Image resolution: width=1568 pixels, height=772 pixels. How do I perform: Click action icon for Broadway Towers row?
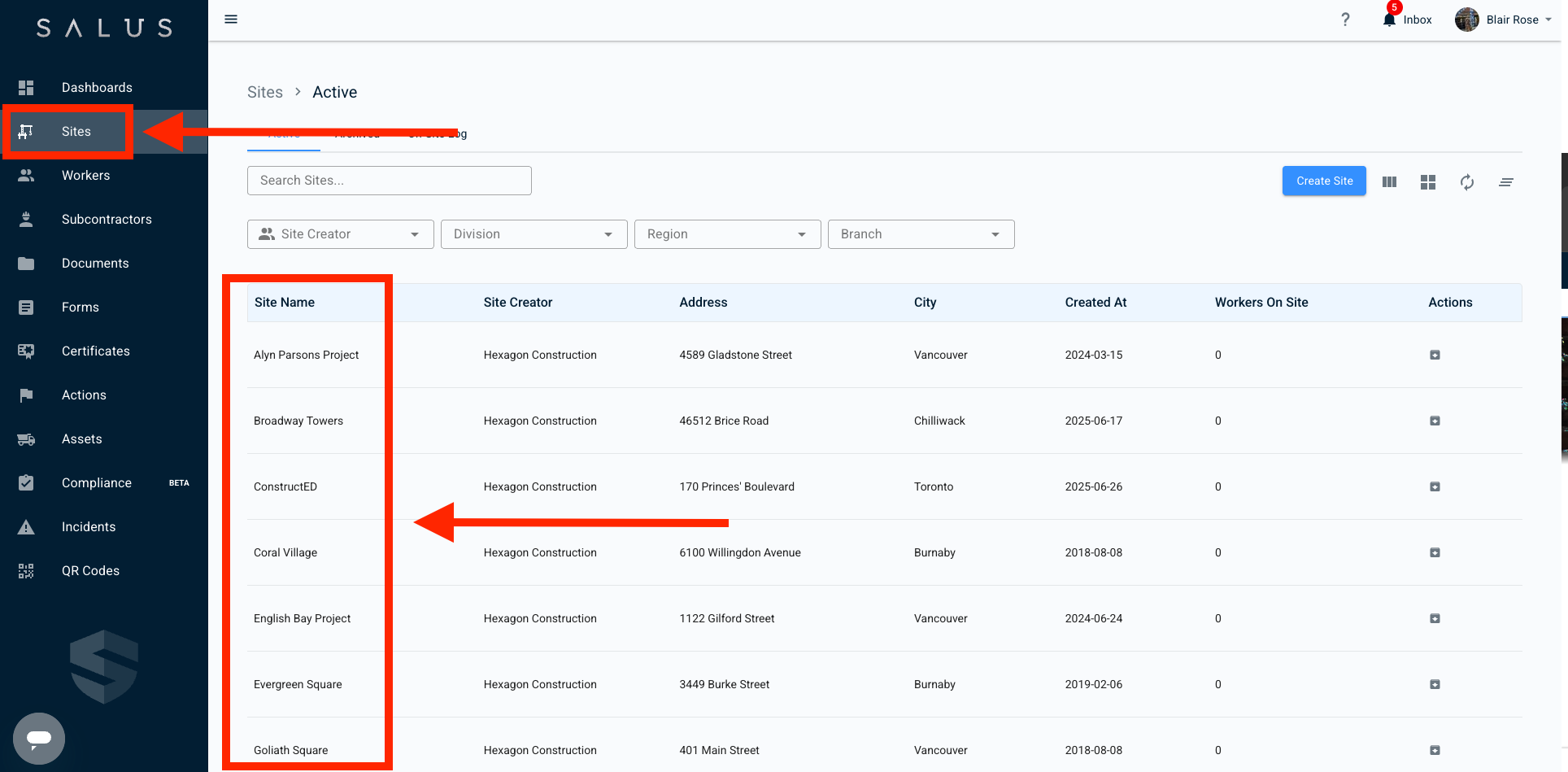tap(1435, 421)
